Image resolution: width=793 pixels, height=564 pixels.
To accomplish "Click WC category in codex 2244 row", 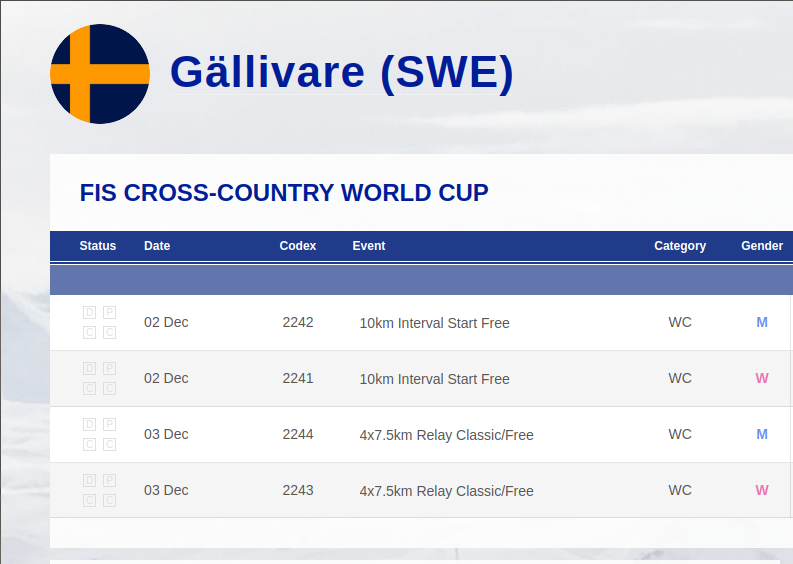I will coord(680,435).
